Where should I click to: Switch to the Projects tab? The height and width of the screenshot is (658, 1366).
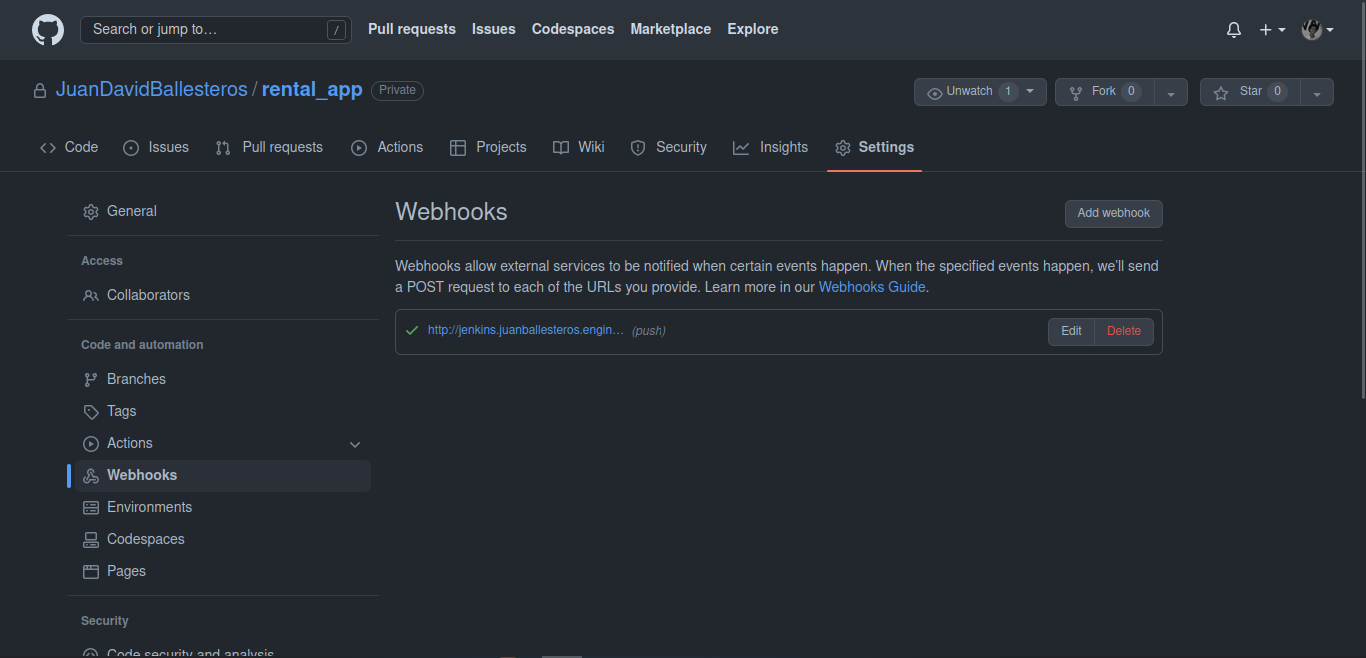pyautogui.click(x=488, y=147)
